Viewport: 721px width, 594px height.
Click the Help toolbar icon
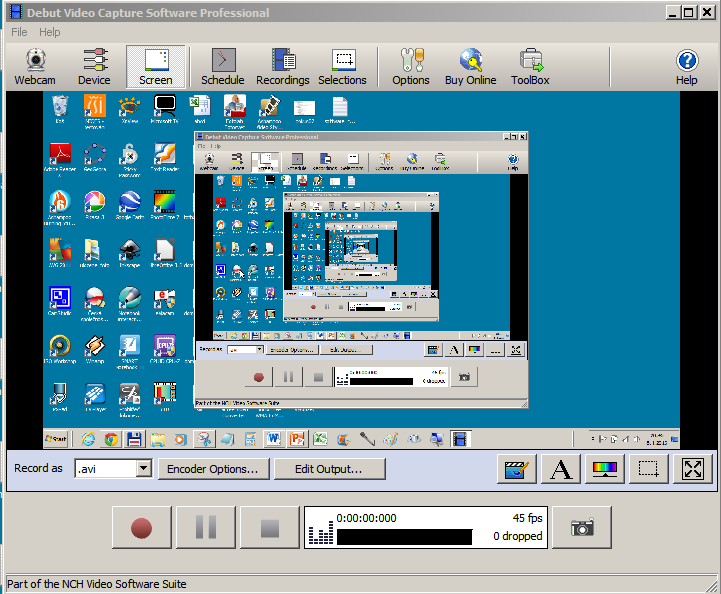687,67
